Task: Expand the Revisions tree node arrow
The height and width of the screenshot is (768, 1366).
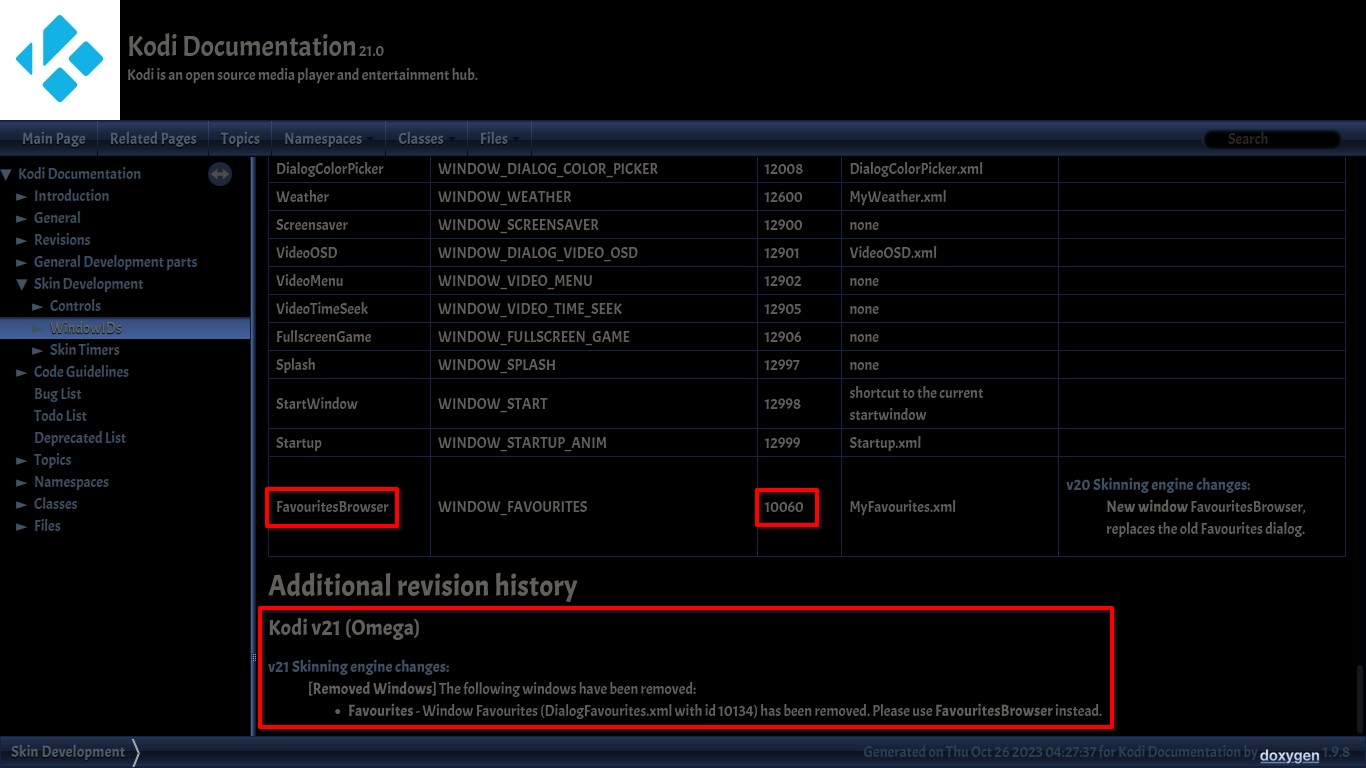Action: click(x=22, y=240)
